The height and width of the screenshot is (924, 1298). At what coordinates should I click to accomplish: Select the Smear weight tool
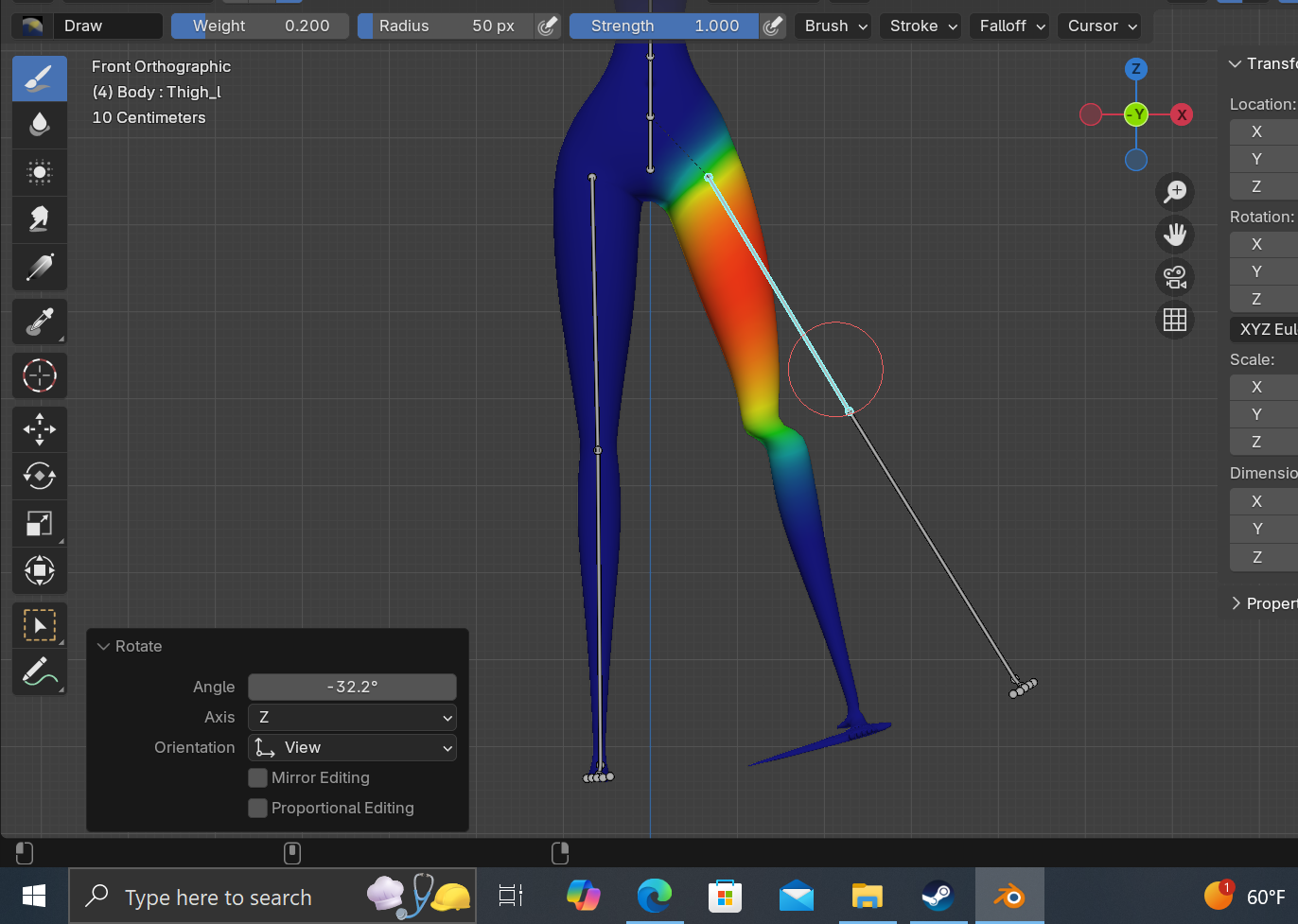40,219
